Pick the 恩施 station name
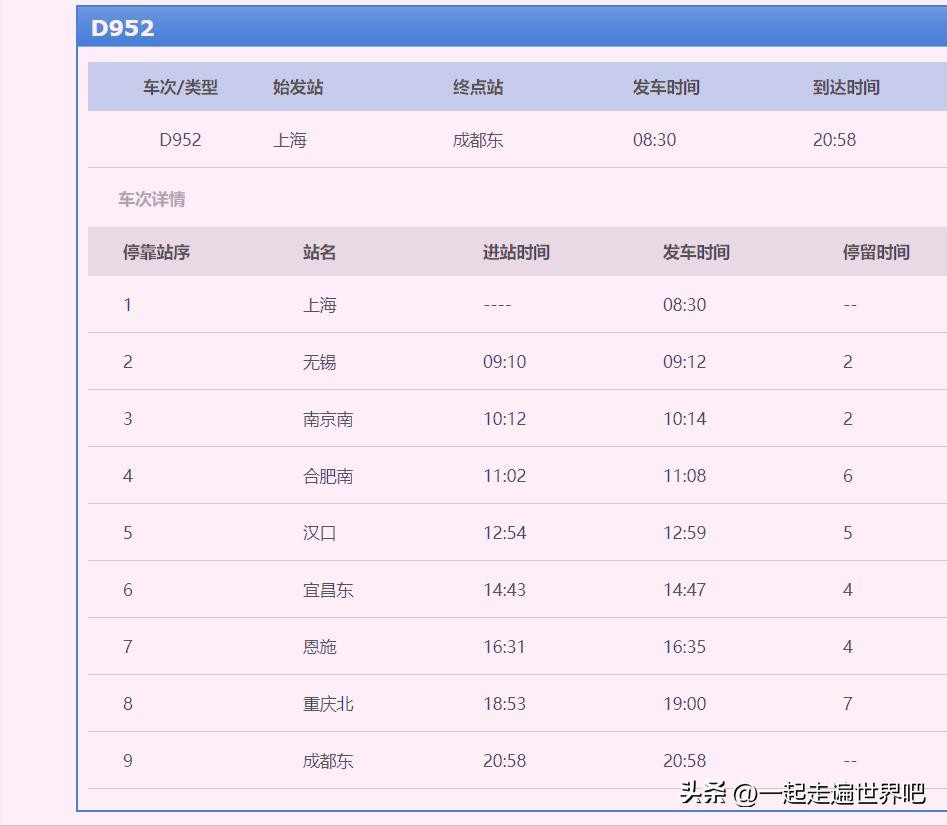Screen dimensions: 947x826 click(320, 647)
